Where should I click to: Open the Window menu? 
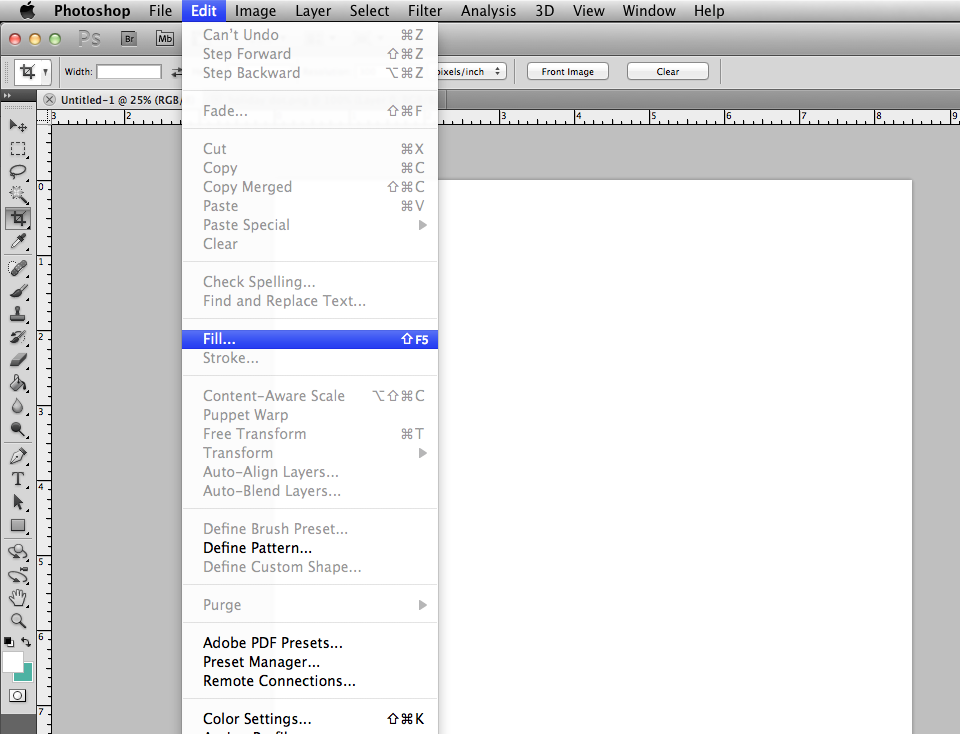649,11
